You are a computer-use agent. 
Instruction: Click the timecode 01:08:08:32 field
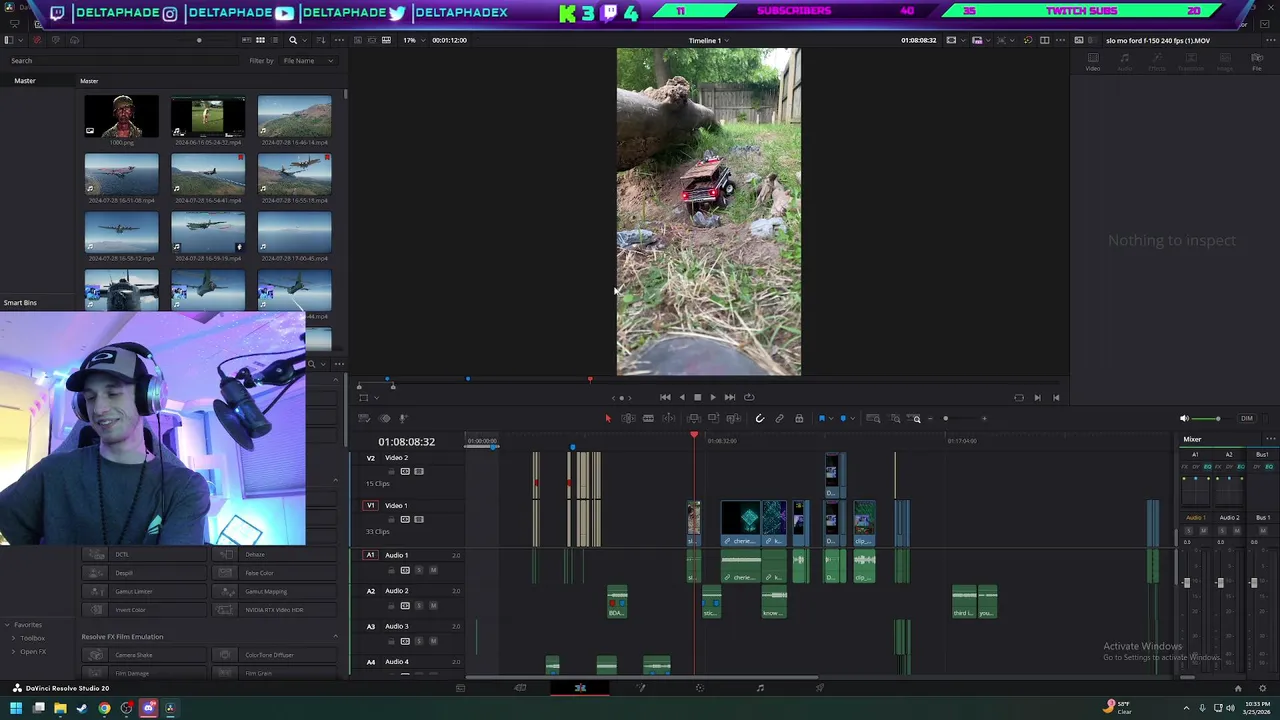406,442
